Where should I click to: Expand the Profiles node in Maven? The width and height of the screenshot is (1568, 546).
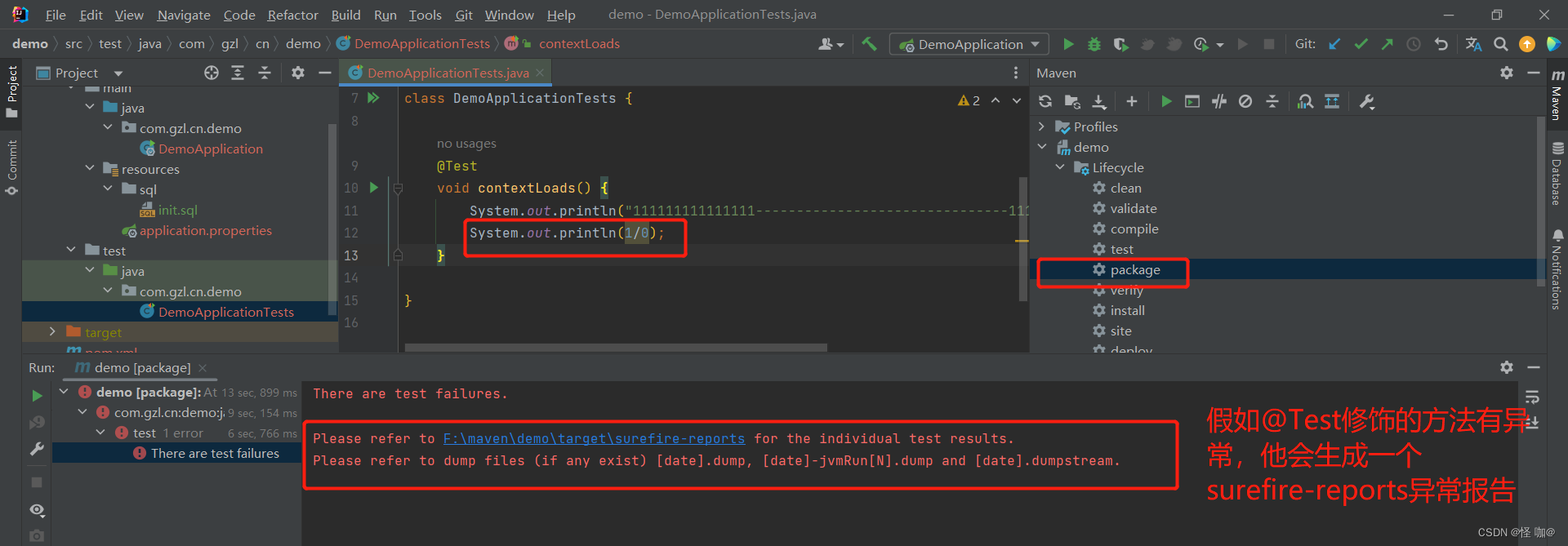(x=1041, y=127)
